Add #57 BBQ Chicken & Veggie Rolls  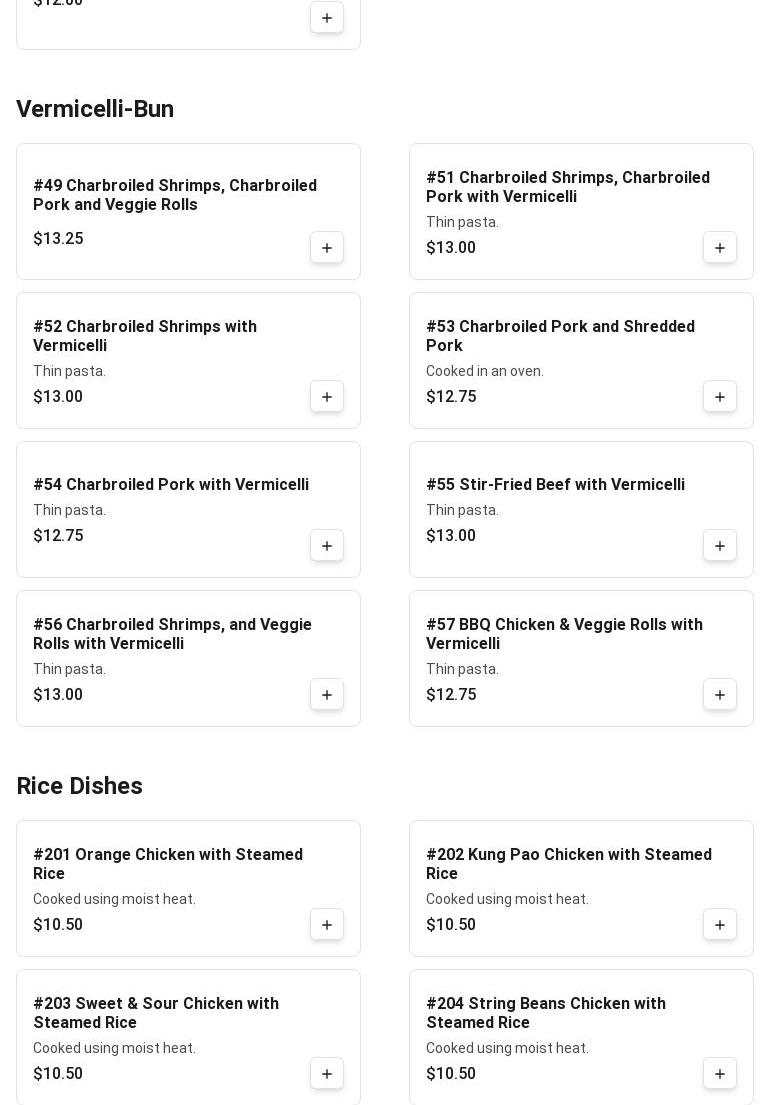(x=720, y=695)
